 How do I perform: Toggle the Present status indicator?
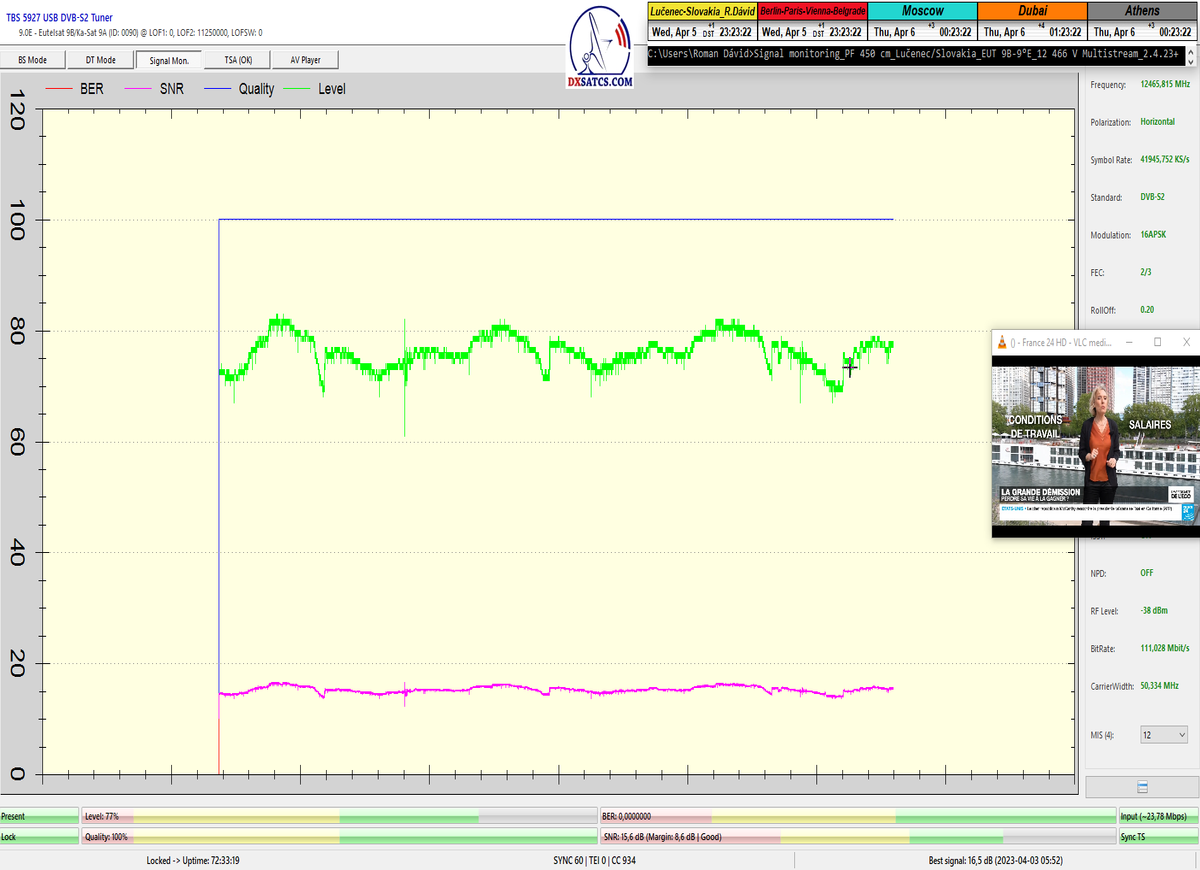[x=39, y=817]
